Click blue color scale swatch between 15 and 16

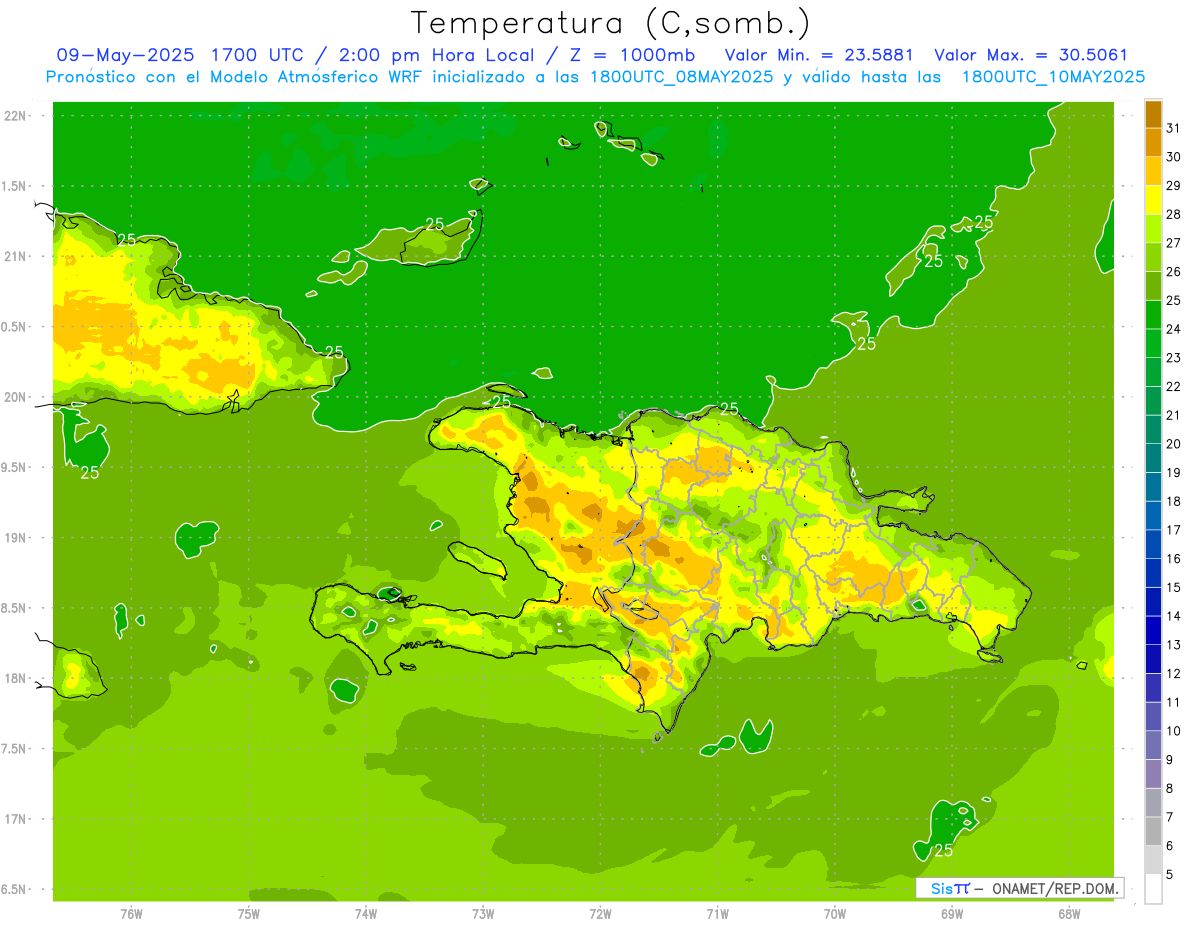click(x=1153, y=573)
